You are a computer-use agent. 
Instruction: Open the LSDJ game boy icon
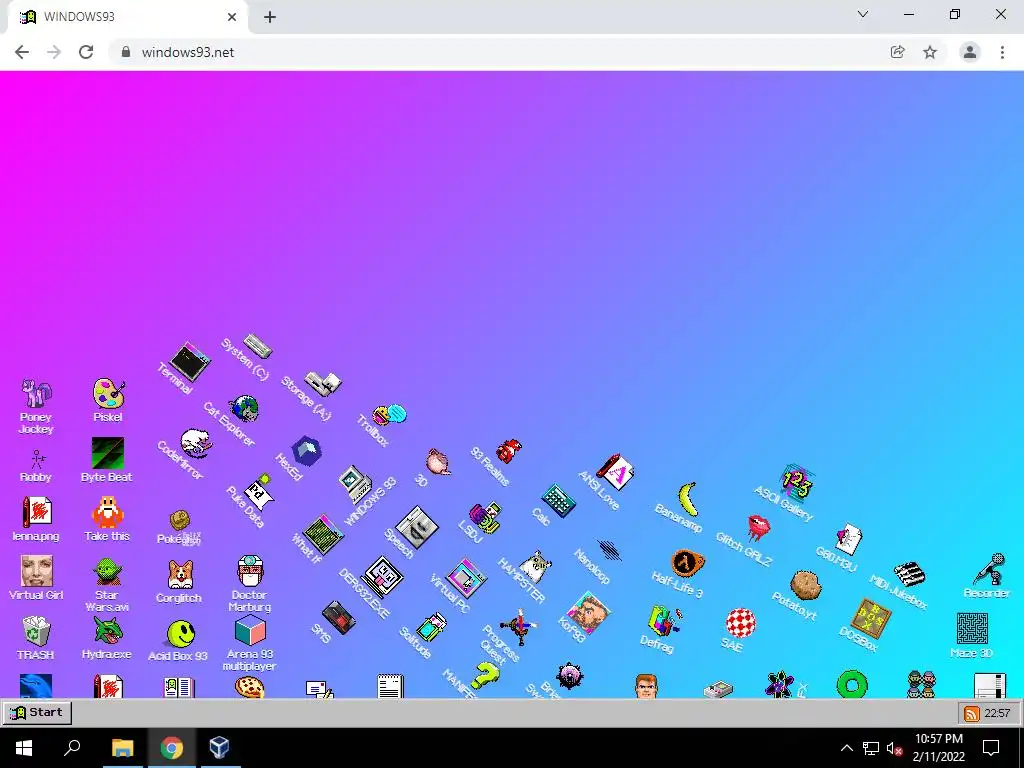coord(485,518)
